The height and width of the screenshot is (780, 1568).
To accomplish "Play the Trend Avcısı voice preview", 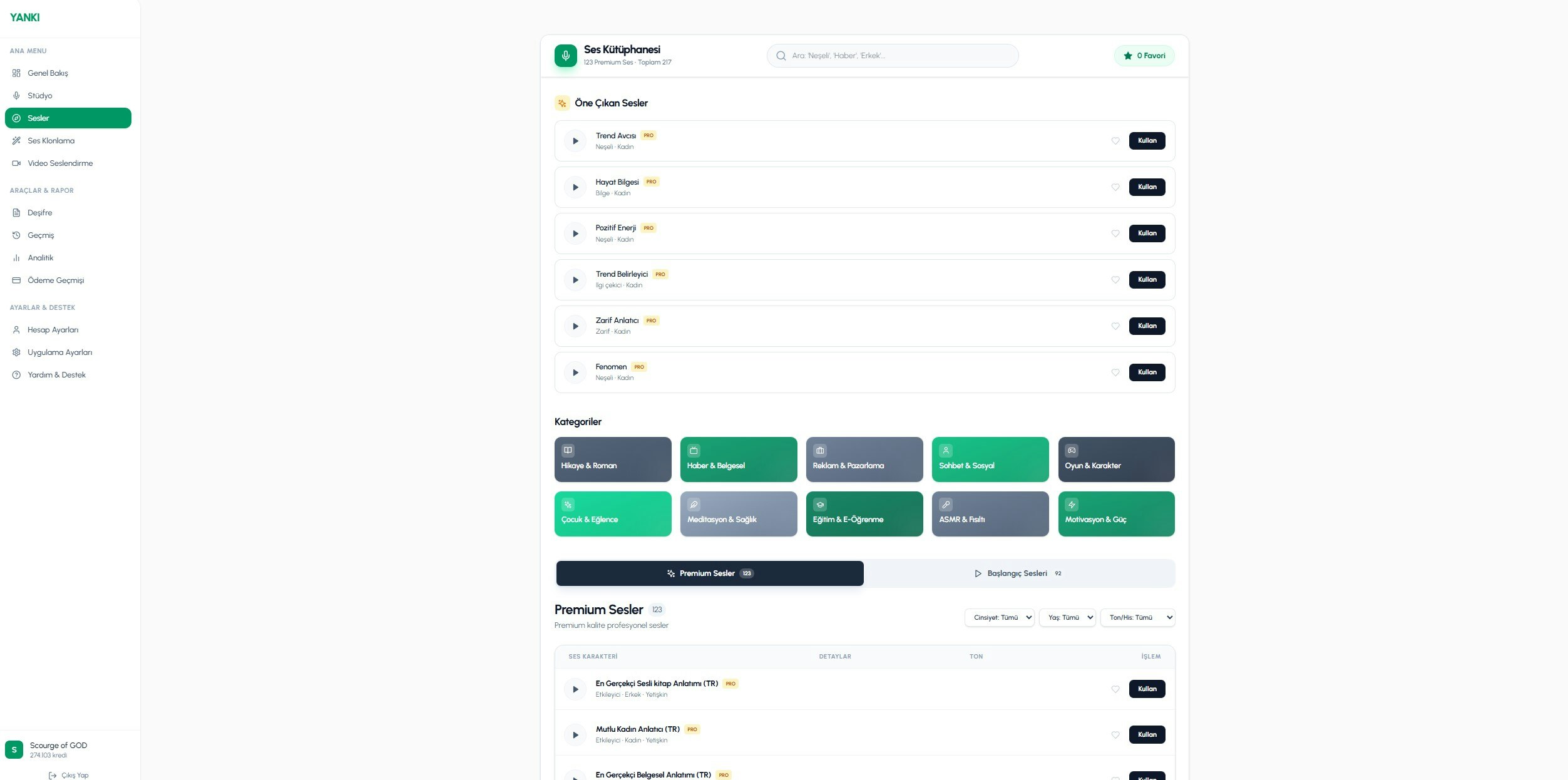I will (575, 141).
